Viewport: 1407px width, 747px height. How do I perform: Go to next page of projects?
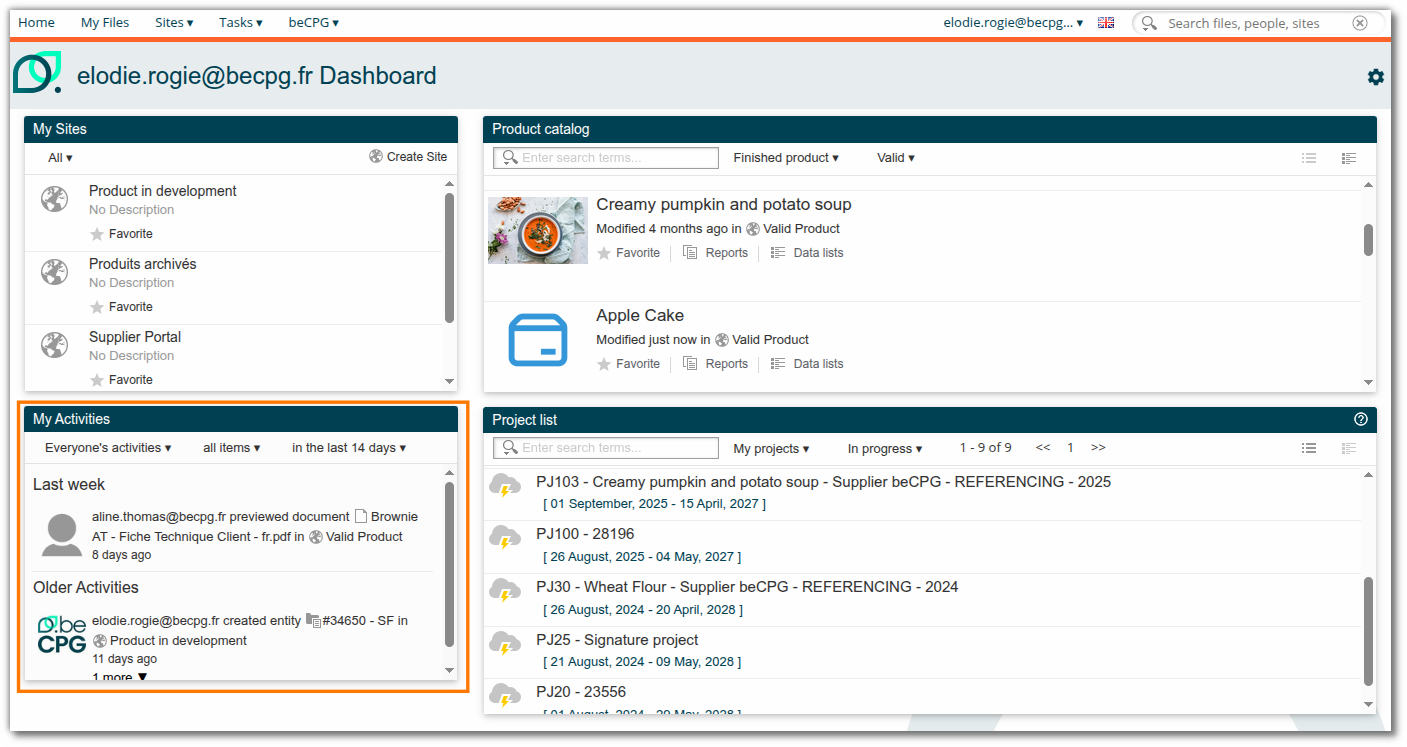click(1098, 448)
